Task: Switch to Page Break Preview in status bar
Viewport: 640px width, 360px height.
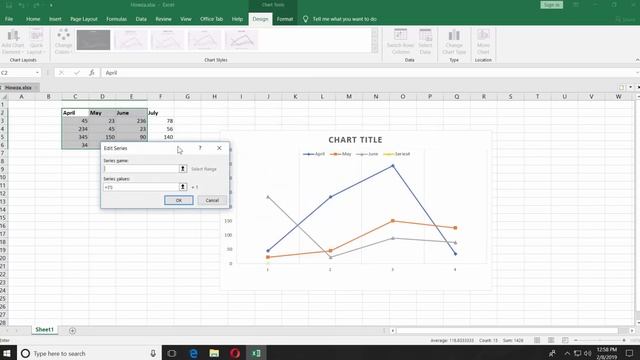Action: coord(565,340)
